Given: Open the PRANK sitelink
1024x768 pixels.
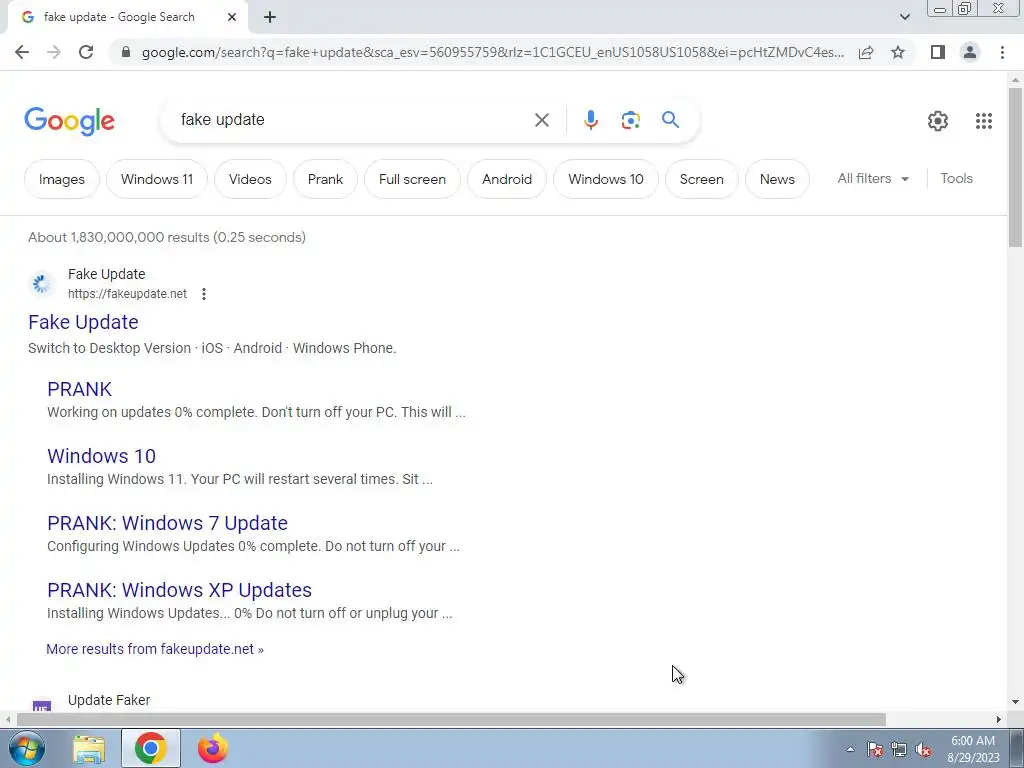Looking at the screenshot, I should tap(79, 389).
